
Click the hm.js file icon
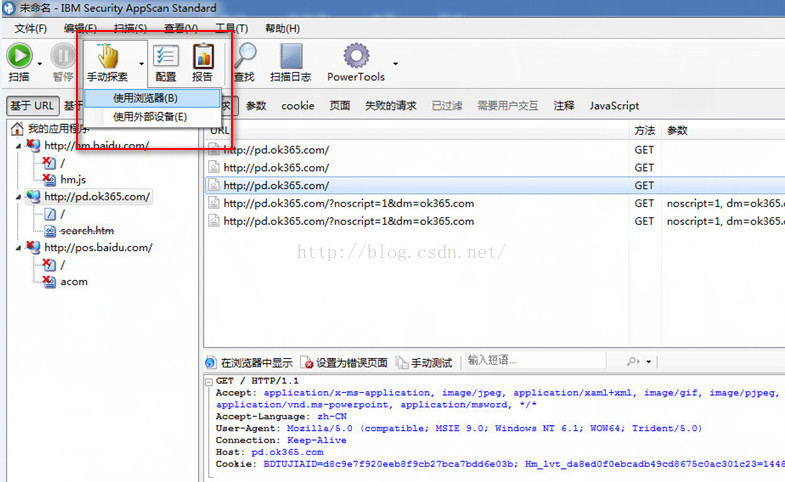click(x=49, y=179)
